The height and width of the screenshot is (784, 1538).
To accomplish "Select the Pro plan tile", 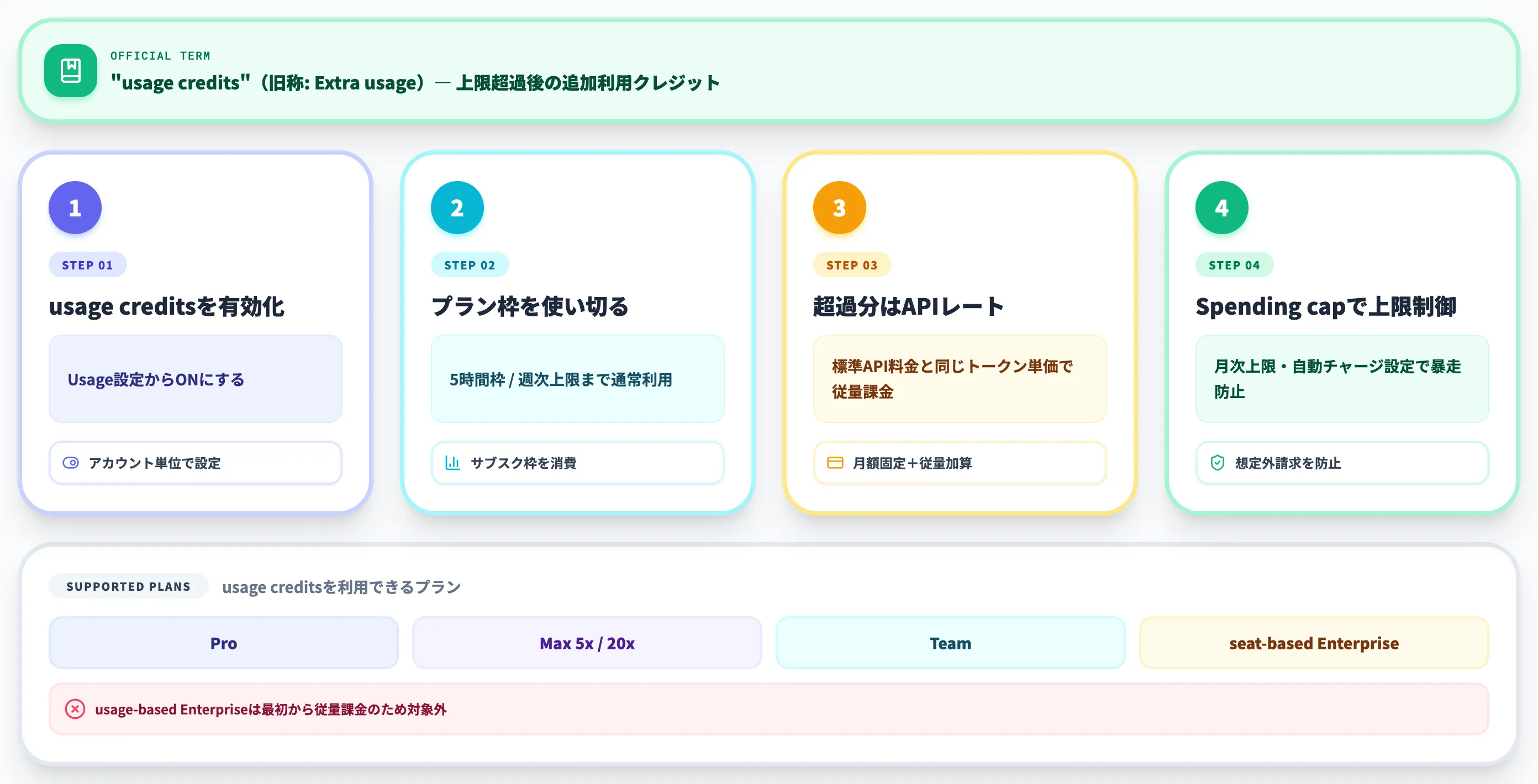I will click(223, 643).
